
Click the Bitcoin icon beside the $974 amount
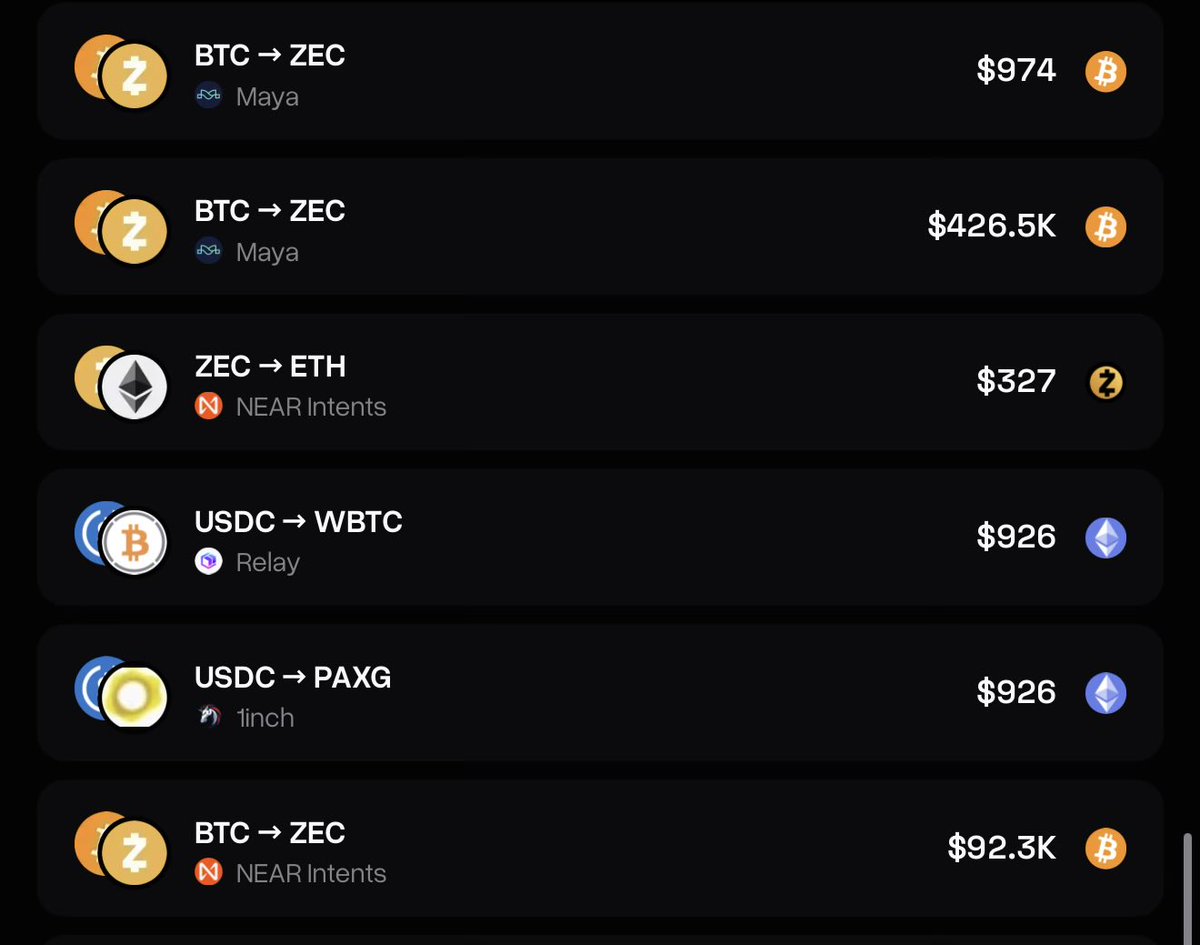click(x=1105, y=71)
